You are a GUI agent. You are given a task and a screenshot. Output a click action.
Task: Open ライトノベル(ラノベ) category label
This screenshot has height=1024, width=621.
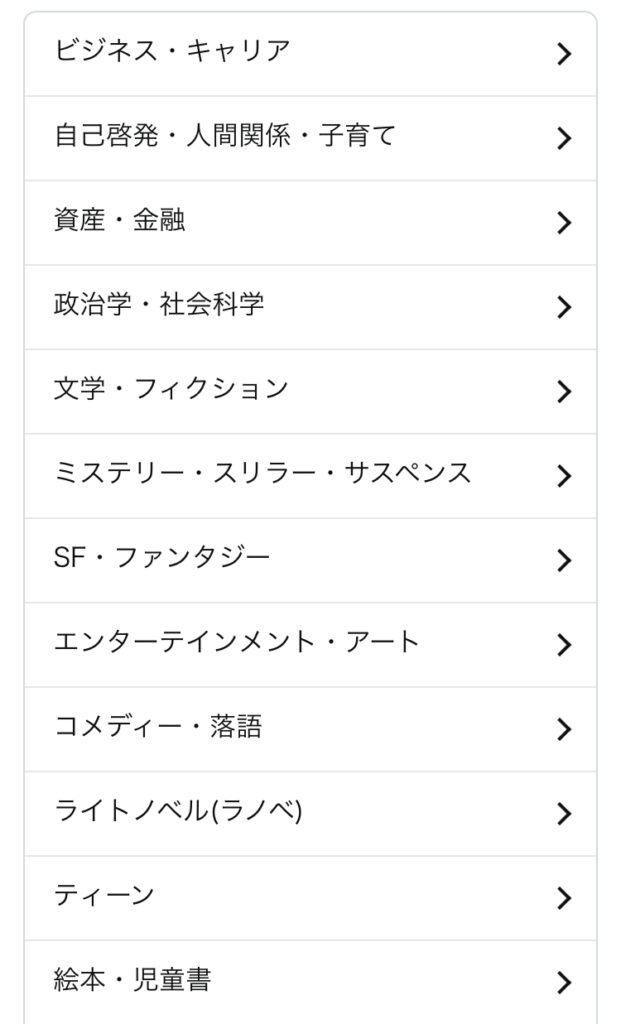pyautogui.click(x=178, y=810)
